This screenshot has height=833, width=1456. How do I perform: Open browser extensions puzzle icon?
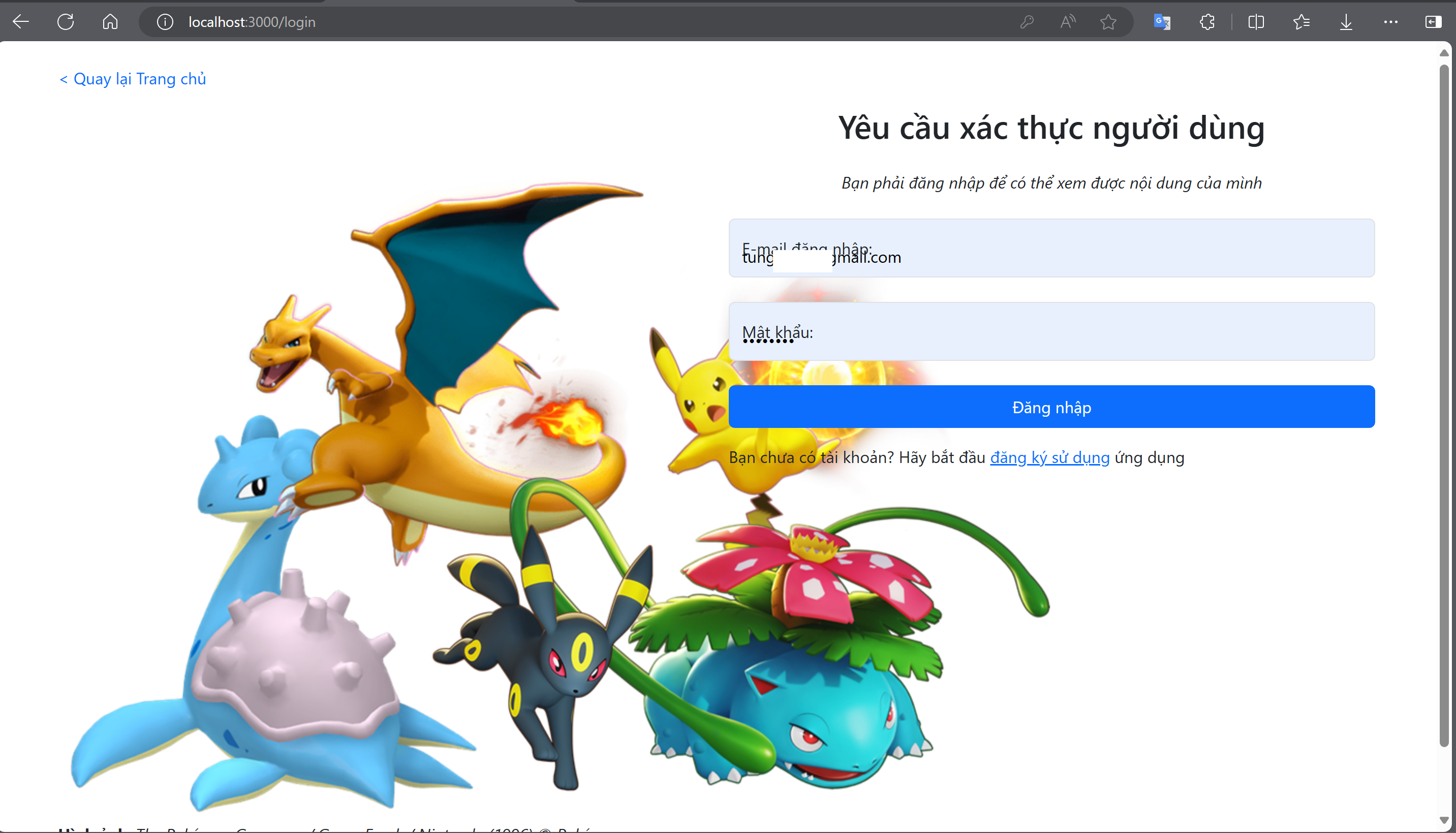pyautogui.click(x=1207, y=22)
